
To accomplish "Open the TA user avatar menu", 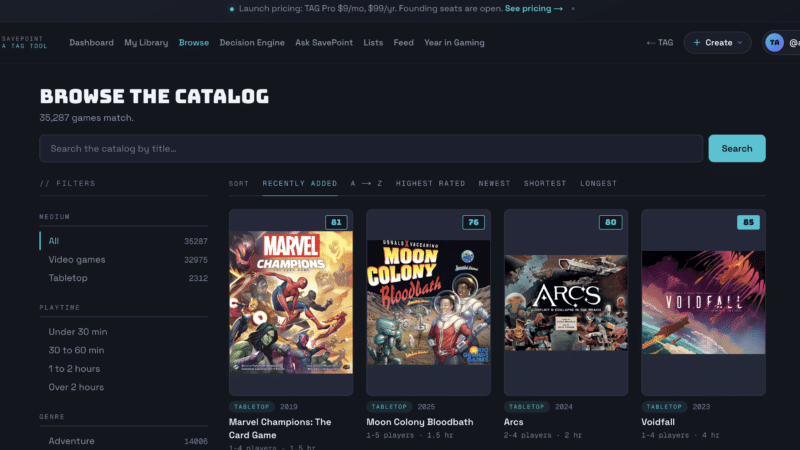I will (774, 42).
